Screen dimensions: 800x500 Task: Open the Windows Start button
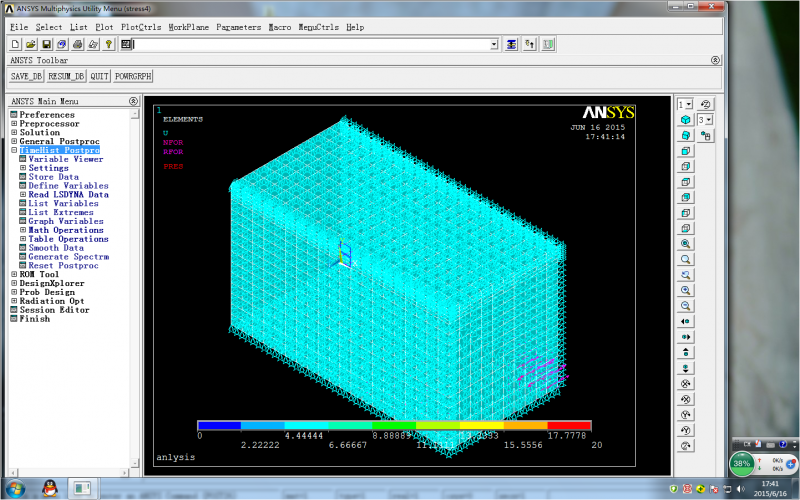point(15,489)
